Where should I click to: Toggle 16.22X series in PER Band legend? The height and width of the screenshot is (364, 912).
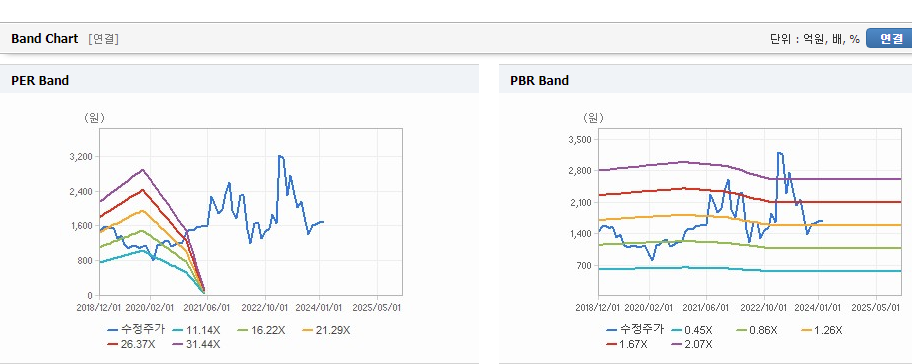coord(261,330)
